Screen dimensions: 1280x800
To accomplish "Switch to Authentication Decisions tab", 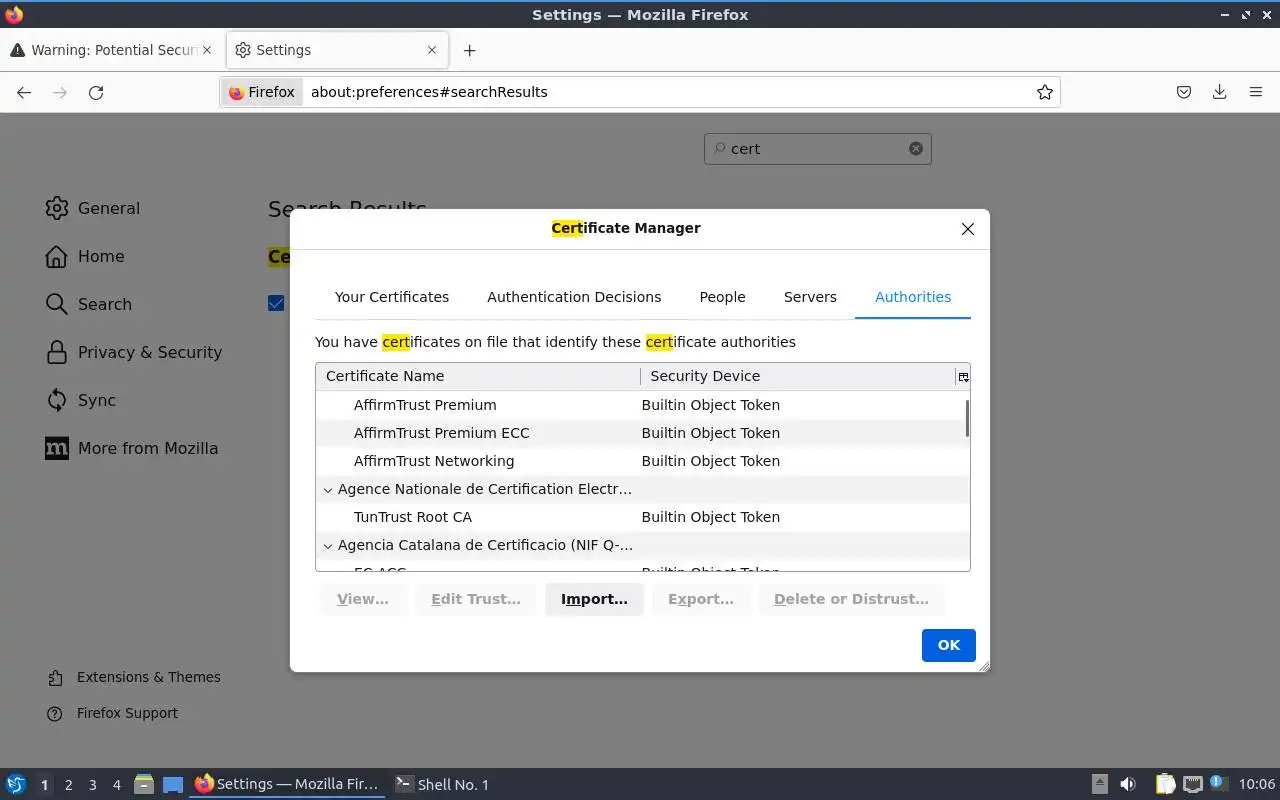I will [x=574, y=297].
